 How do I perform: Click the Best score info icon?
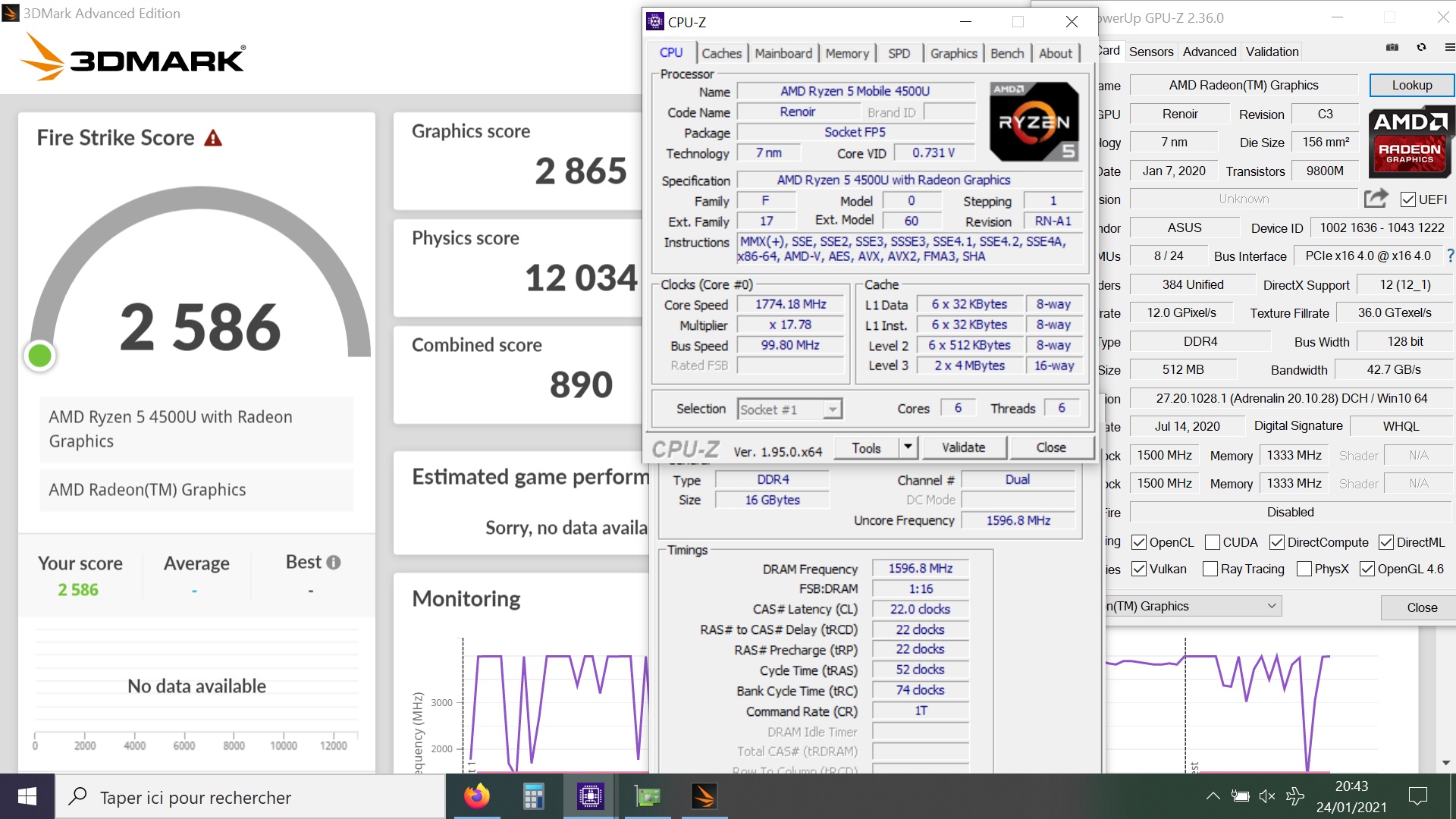click(334, 563)
